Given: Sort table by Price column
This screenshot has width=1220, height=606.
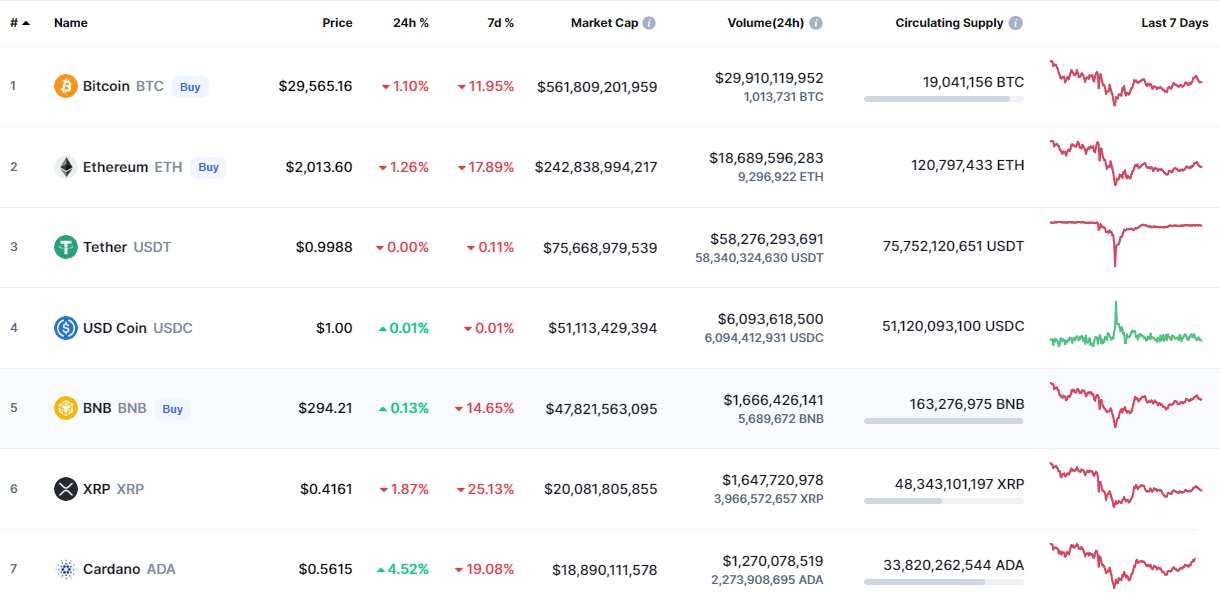Looking at the screenshot, I should point(337,23).
